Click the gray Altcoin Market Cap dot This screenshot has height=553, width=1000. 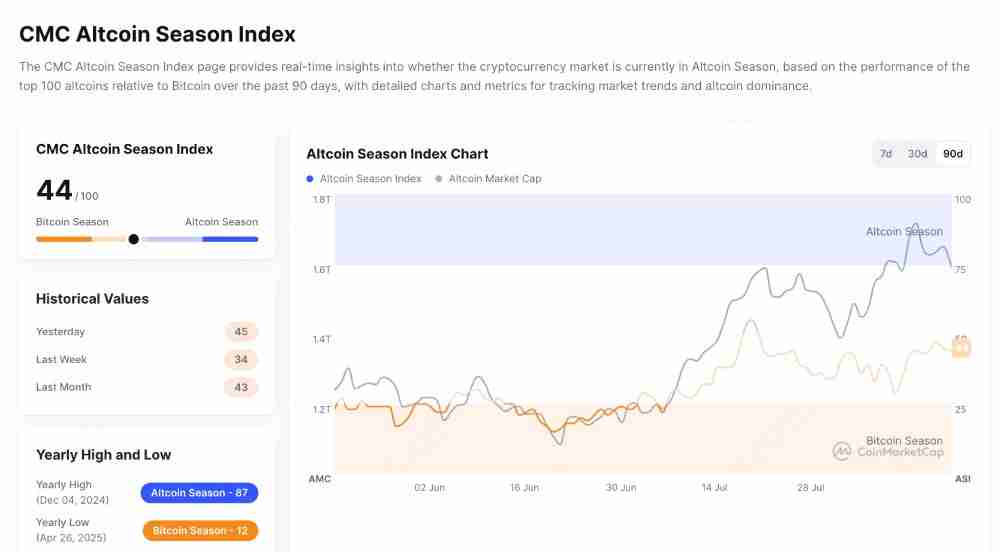439,179
